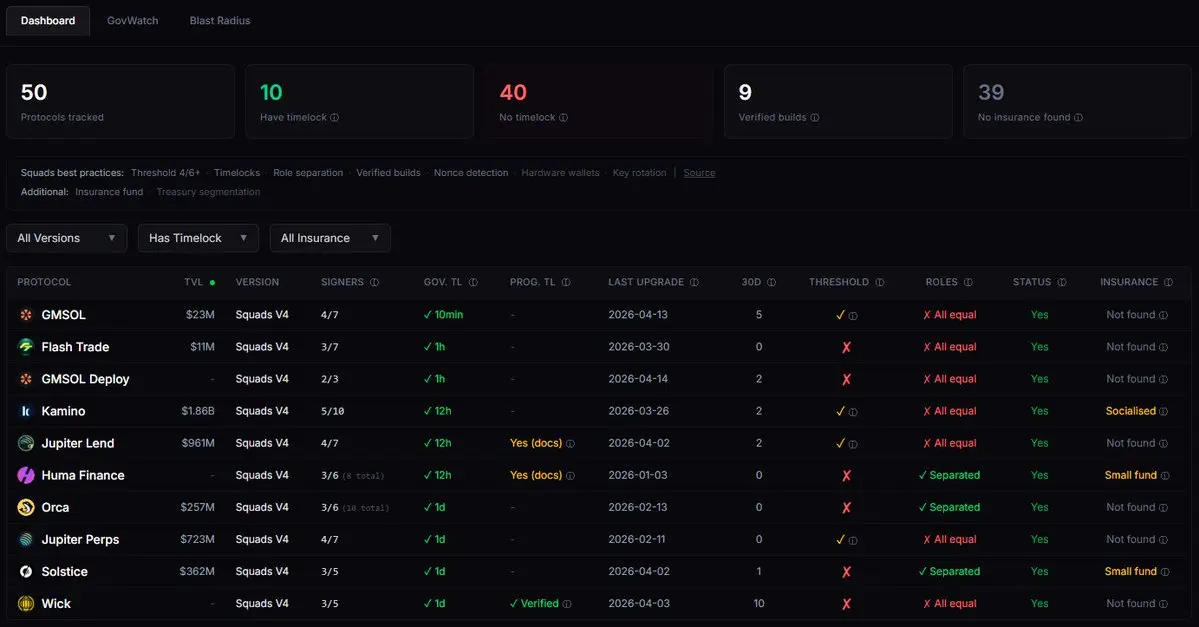Click the GMSOL Deploy logo icon

click(x=26, y=379)
